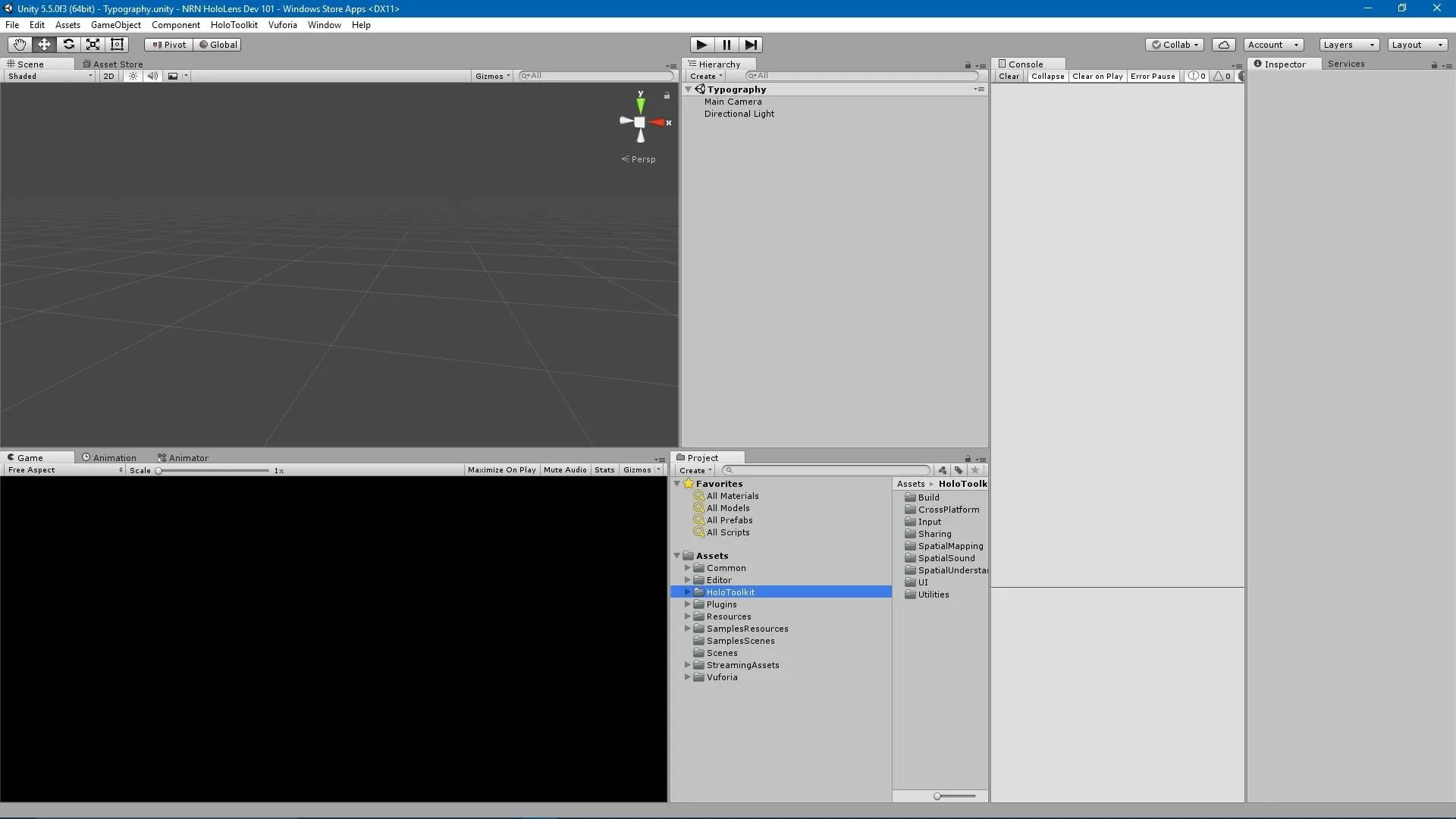This screenshot has height=819, width=1456.
Task: Switch to the Animation tab
Action: pyautogui.click(x=109, y=458)
